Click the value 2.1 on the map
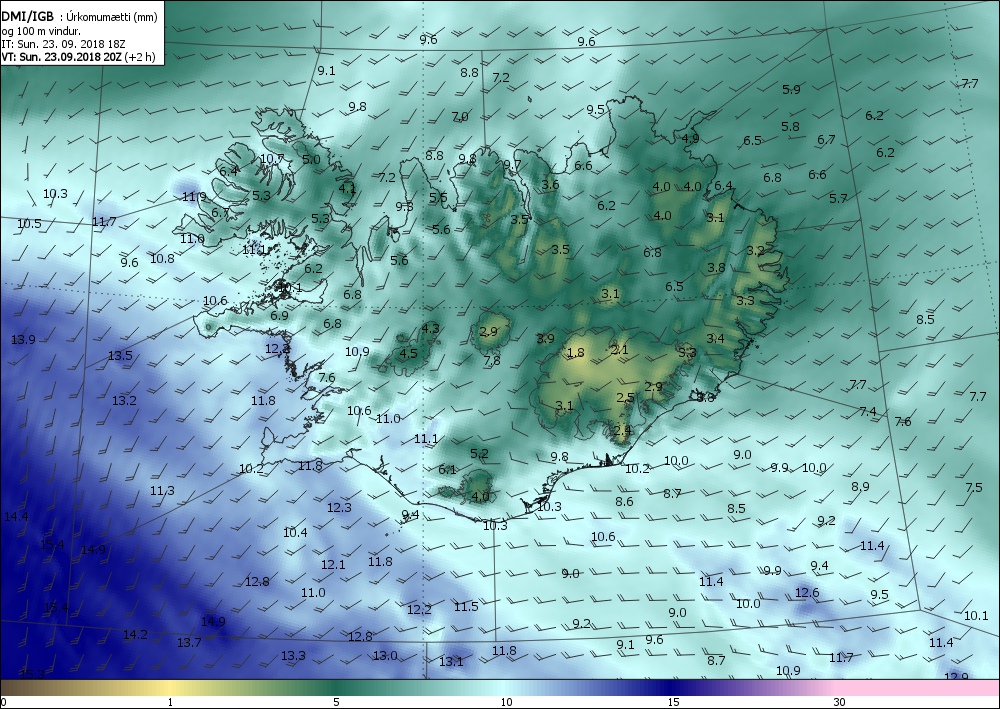The image size is (1000, 709). pos(619,349)
